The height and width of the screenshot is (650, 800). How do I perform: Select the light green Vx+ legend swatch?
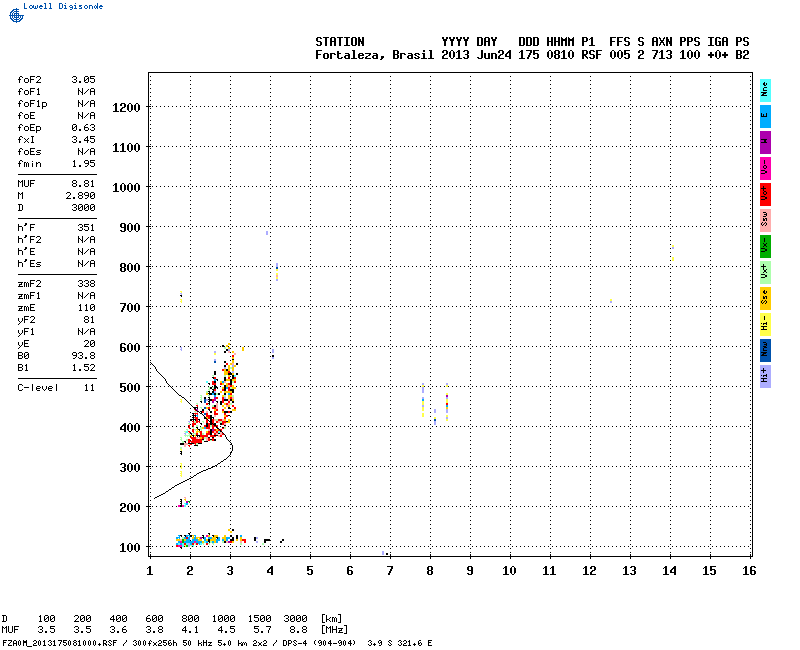(765, 272)
